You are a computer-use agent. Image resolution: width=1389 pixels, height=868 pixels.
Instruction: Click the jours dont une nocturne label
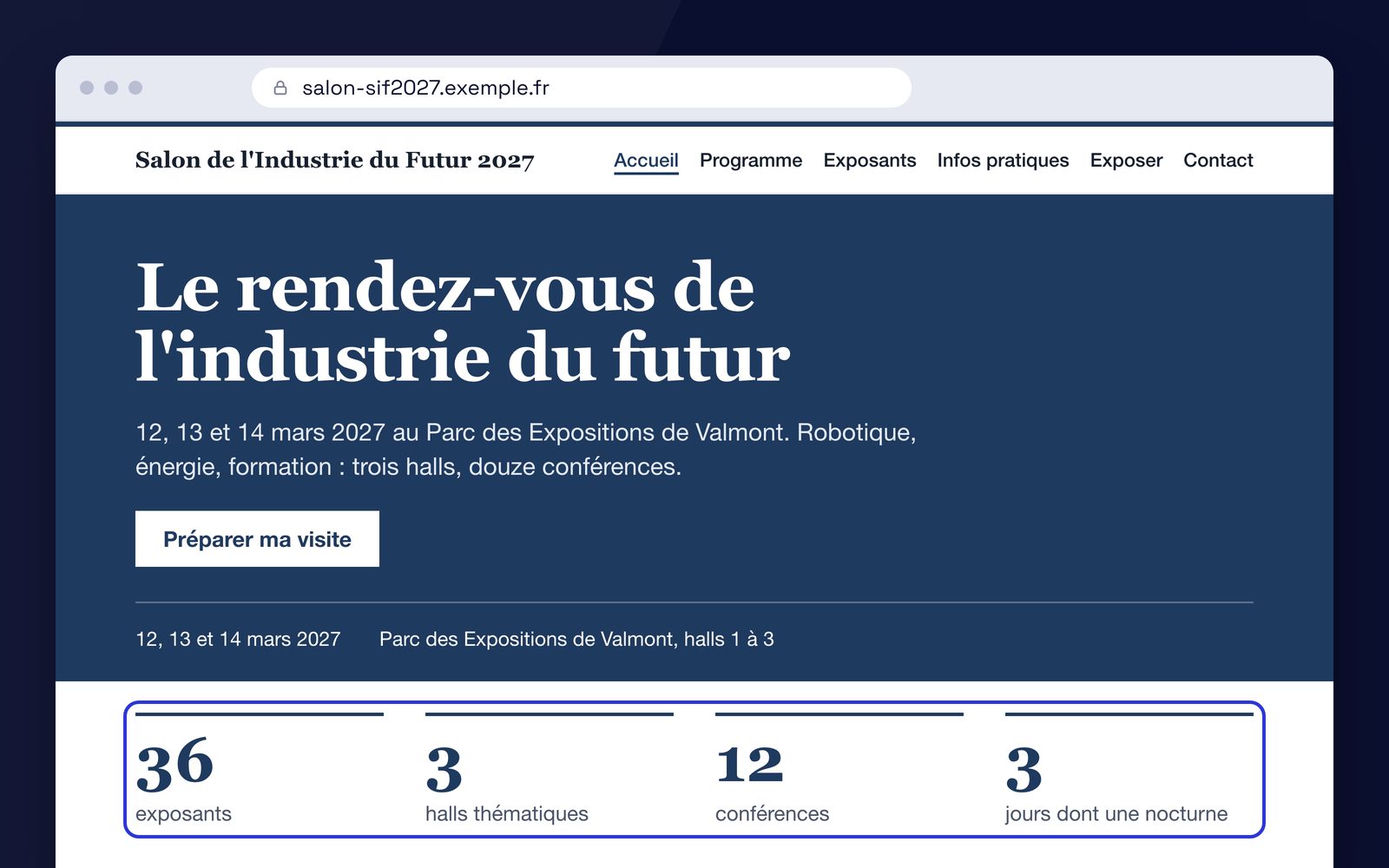1116,814
